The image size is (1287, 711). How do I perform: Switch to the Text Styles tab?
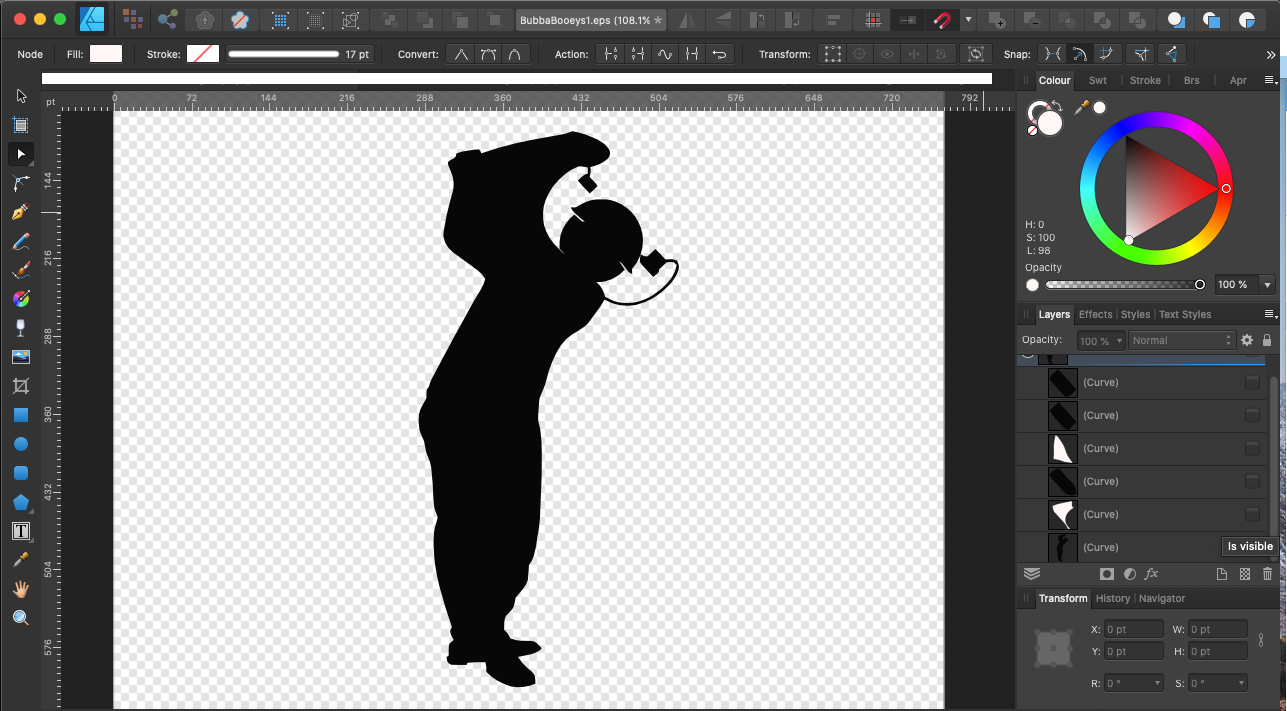[1185, 314]
